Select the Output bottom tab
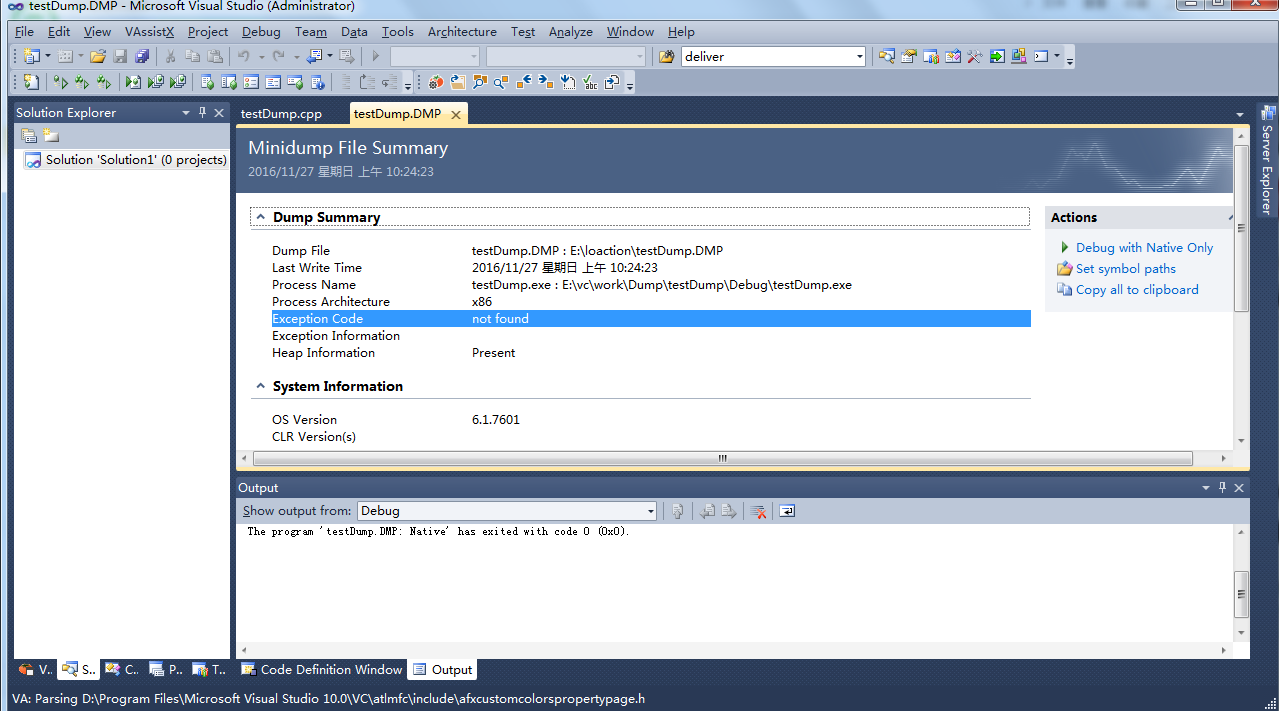Image resolution: width=1279 pixels, height=711 pixels. coord(442,670)
